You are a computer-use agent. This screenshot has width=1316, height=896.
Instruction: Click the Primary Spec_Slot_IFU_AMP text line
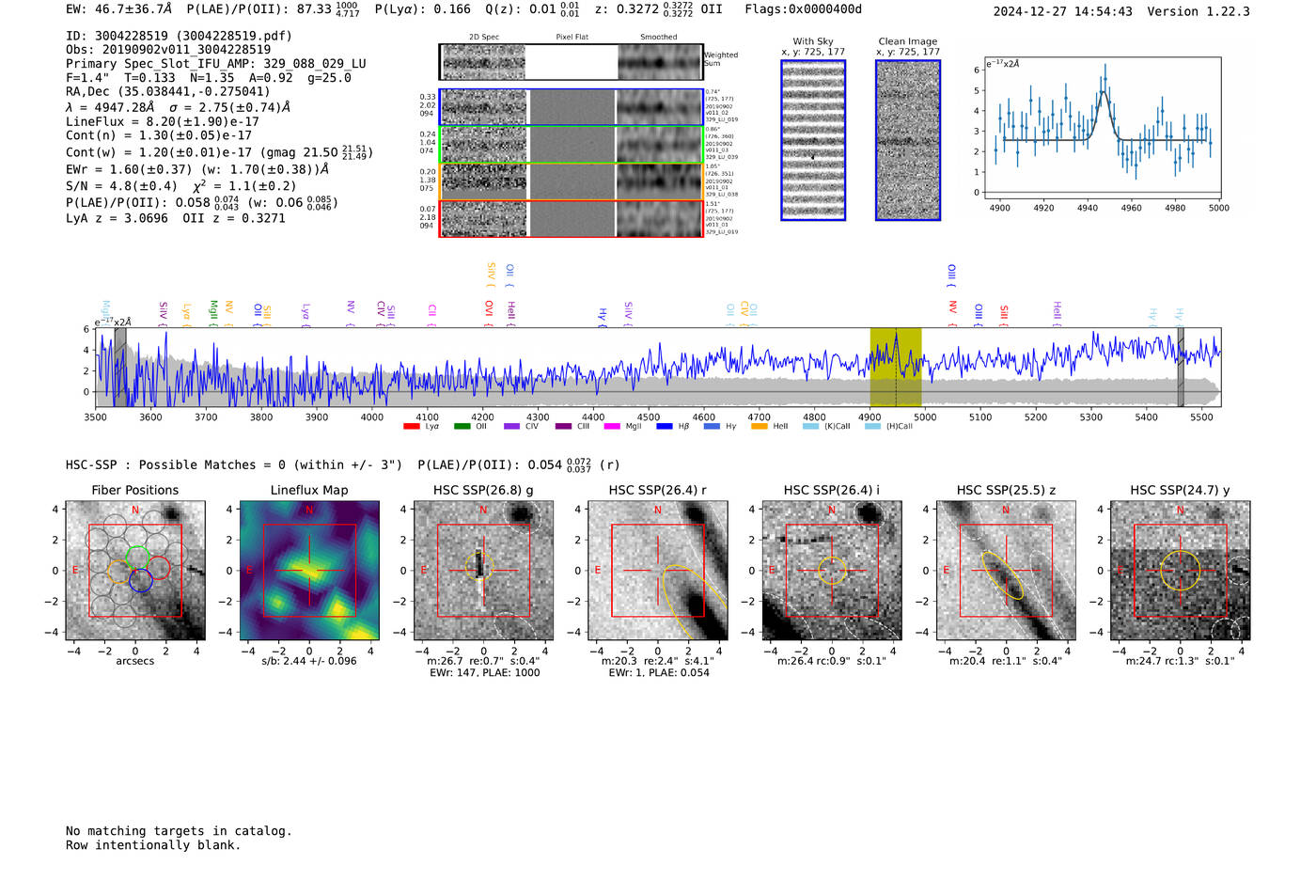tap(215, 64)
